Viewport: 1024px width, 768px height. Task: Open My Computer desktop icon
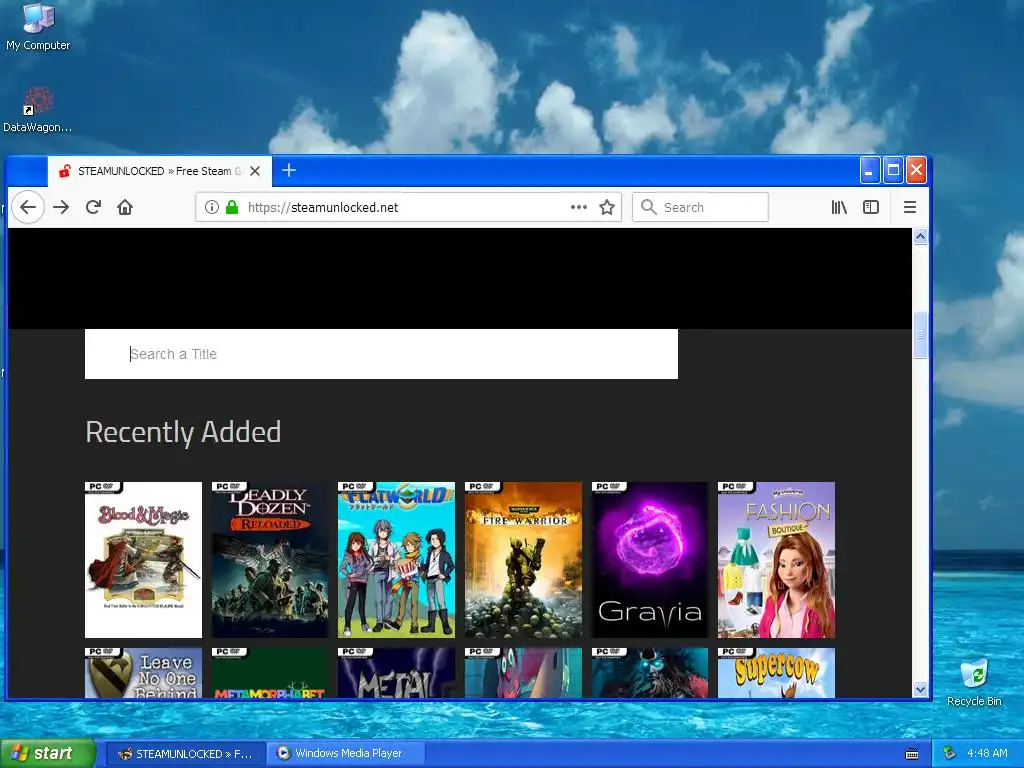pos(38,27)
